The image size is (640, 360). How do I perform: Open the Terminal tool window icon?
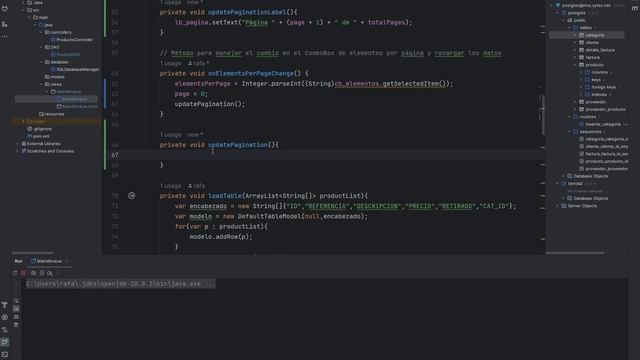pyautogui.click(x=4, y=354)
